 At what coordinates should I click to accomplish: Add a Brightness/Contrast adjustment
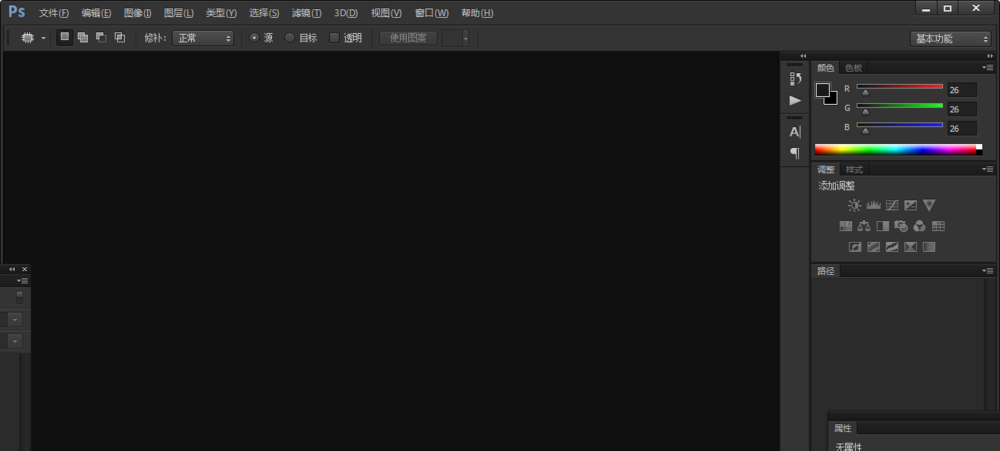855,205
